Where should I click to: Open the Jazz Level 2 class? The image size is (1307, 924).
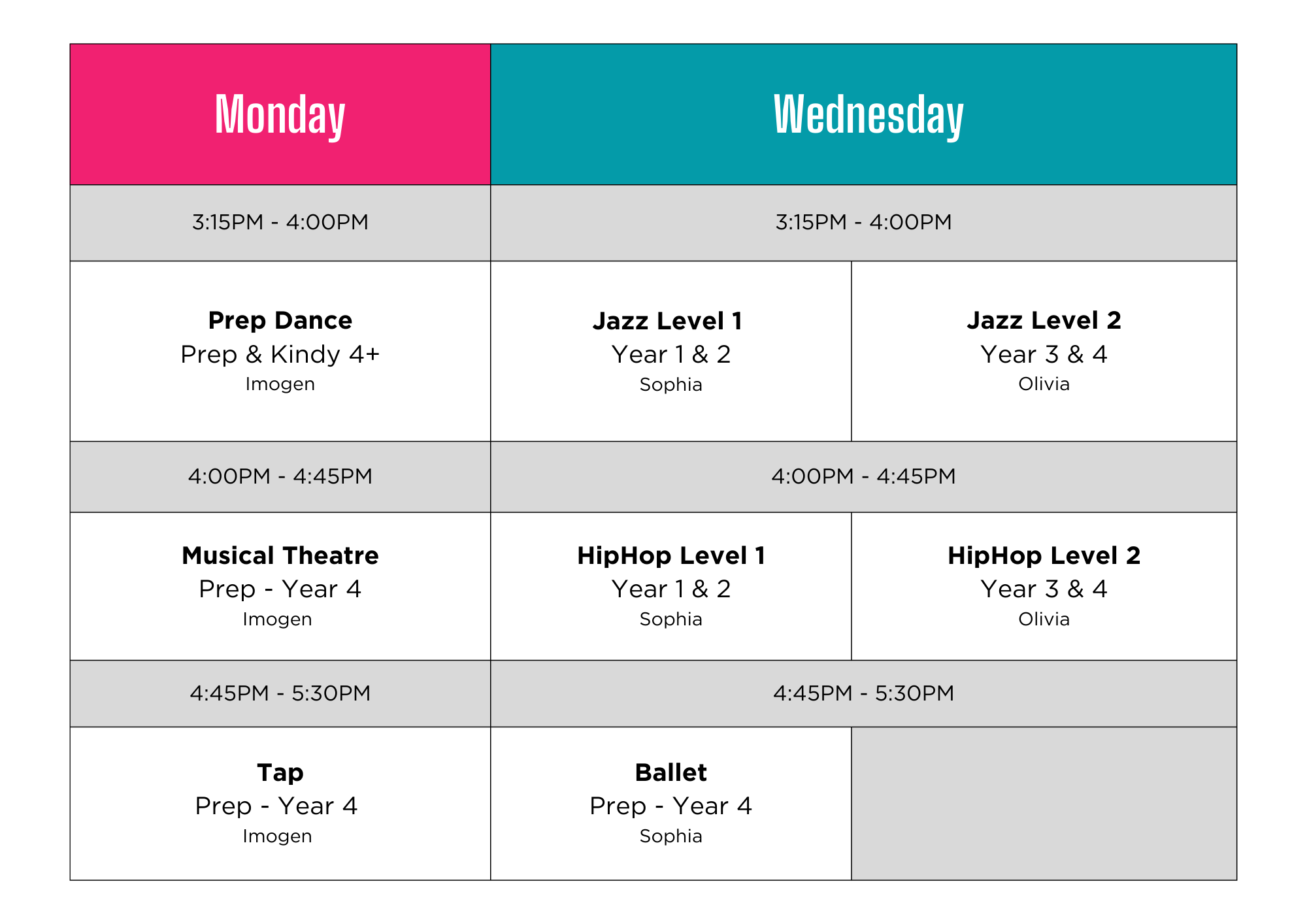(1044, 321)
